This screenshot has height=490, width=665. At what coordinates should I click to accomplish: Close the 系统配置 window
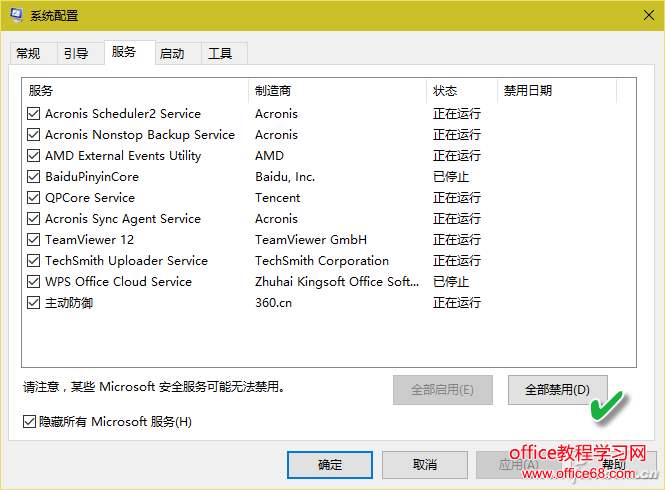pyautogui.click(x=648, y=15)
